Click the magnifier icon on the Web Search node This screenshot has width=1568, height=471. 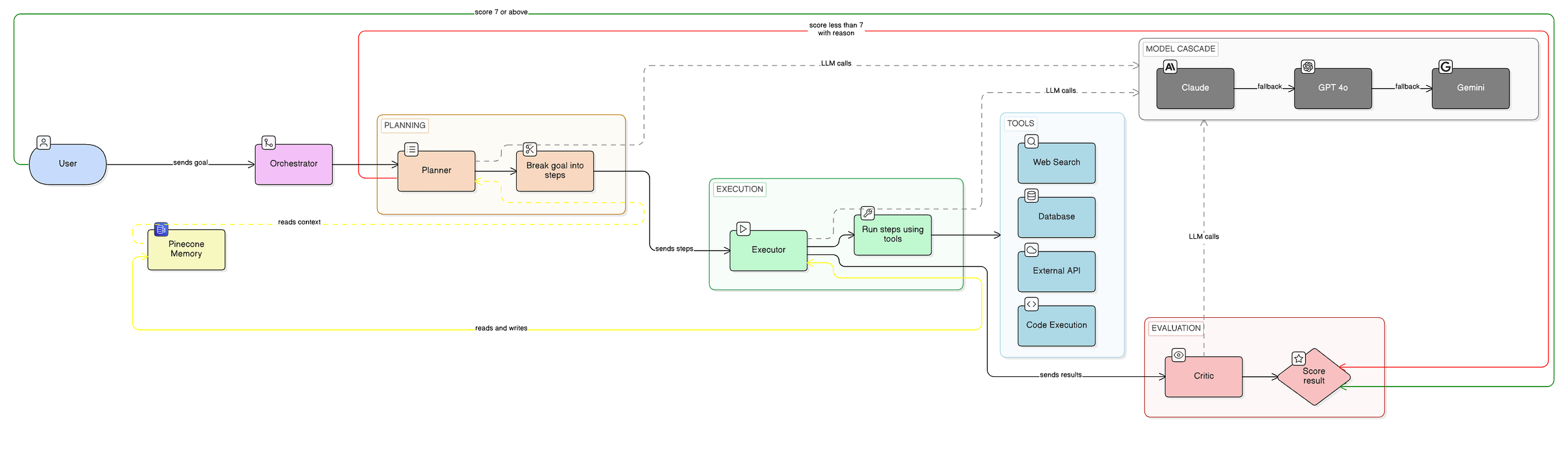(x=1032, y=141)
